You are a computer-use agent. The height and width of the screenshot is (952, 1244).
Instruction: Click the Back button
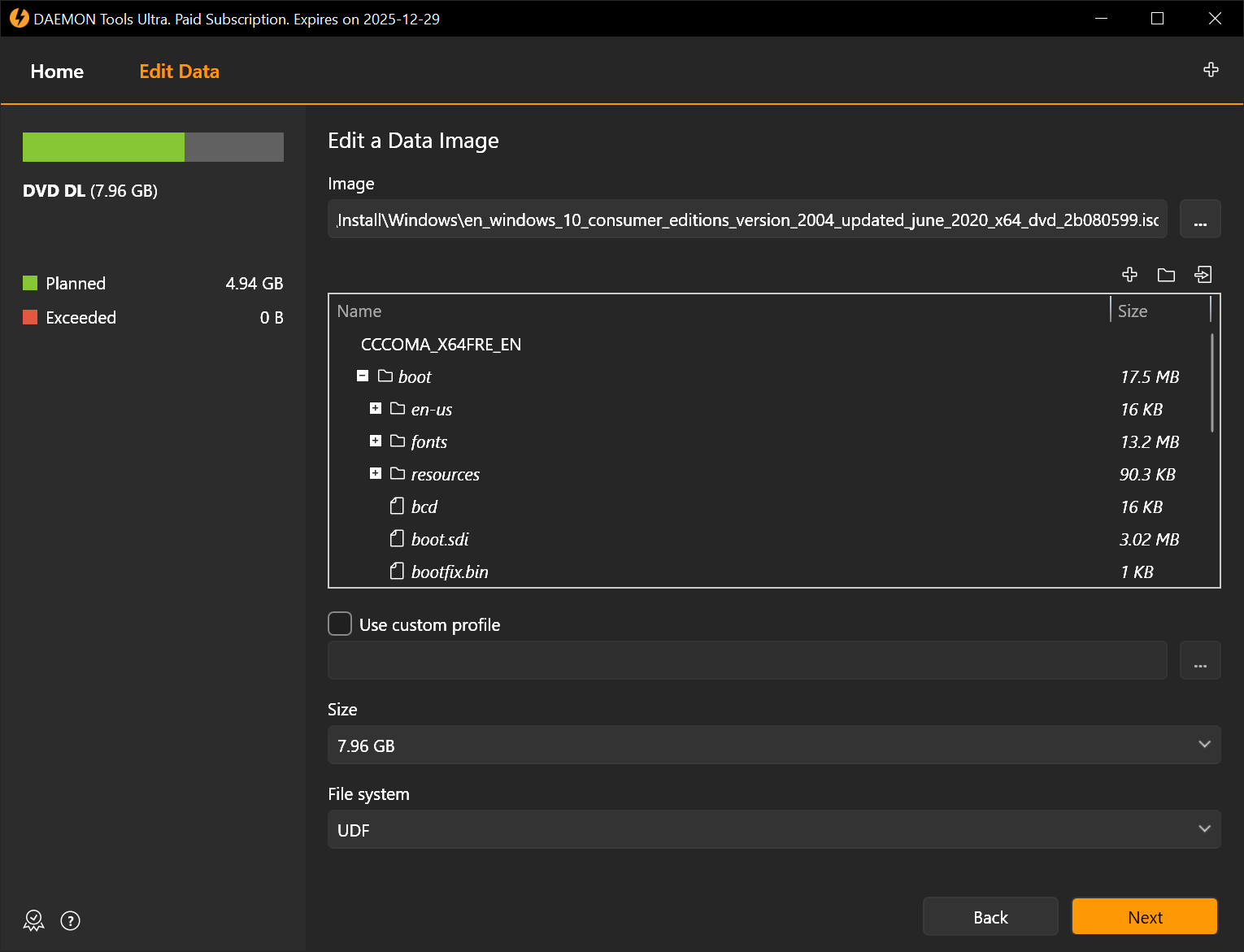pyautogui.click(x=990, y=917)
